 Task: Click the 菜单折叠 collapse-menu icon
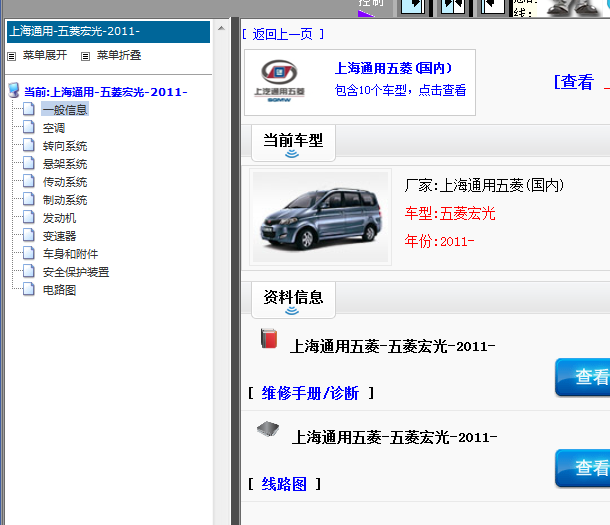click(85, 56)
